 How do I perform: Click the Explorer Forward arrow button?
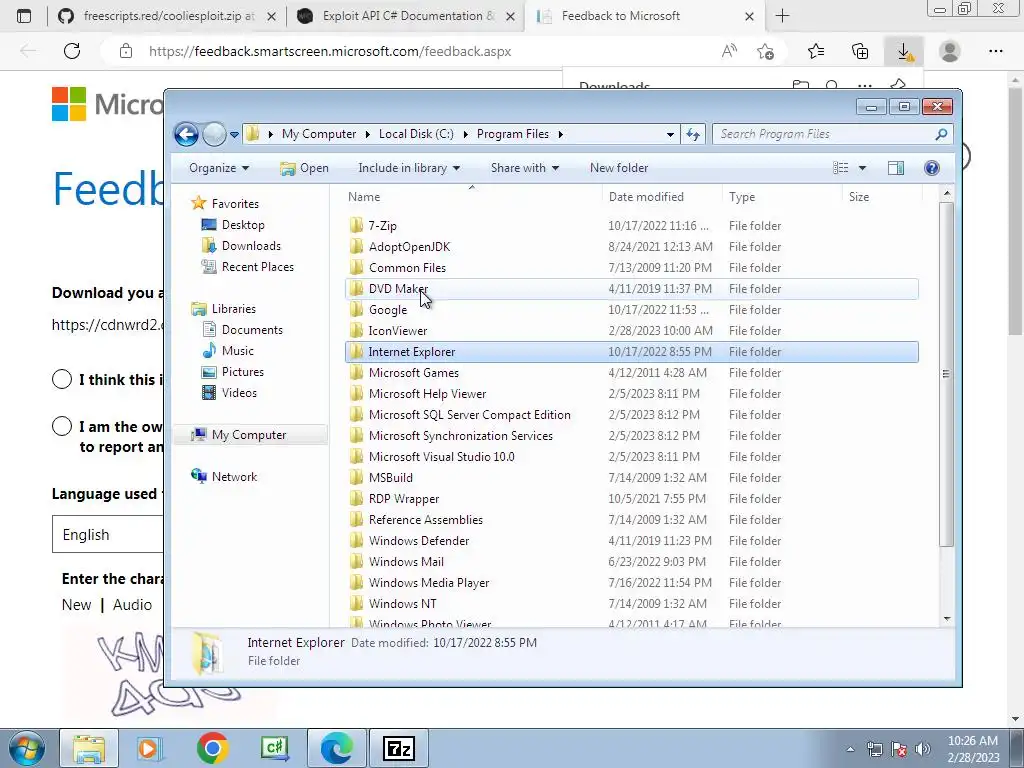(214, 135)
